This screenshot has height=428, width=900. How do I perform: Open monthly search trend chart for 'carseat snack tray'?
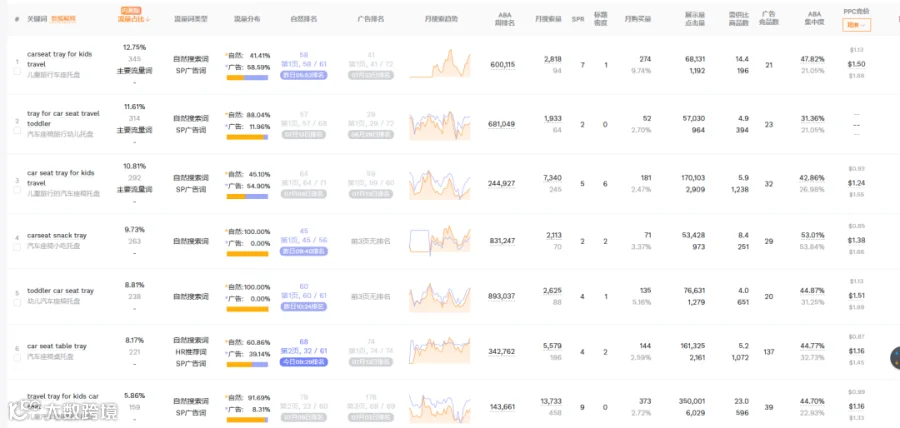440,240
